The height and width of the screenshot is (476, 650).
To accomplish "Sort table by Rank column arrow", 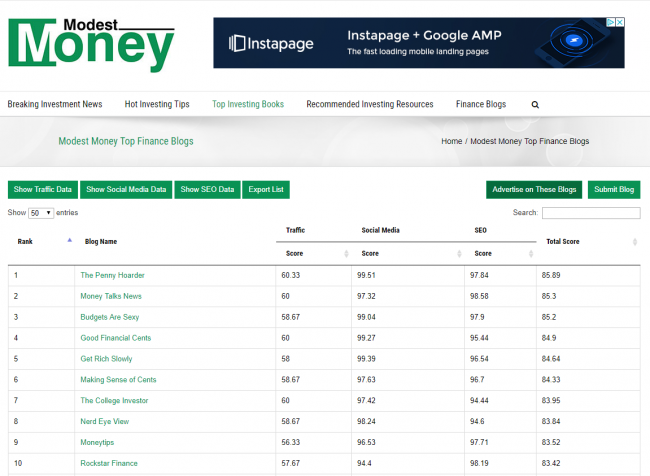I will (x=69, y=241).
